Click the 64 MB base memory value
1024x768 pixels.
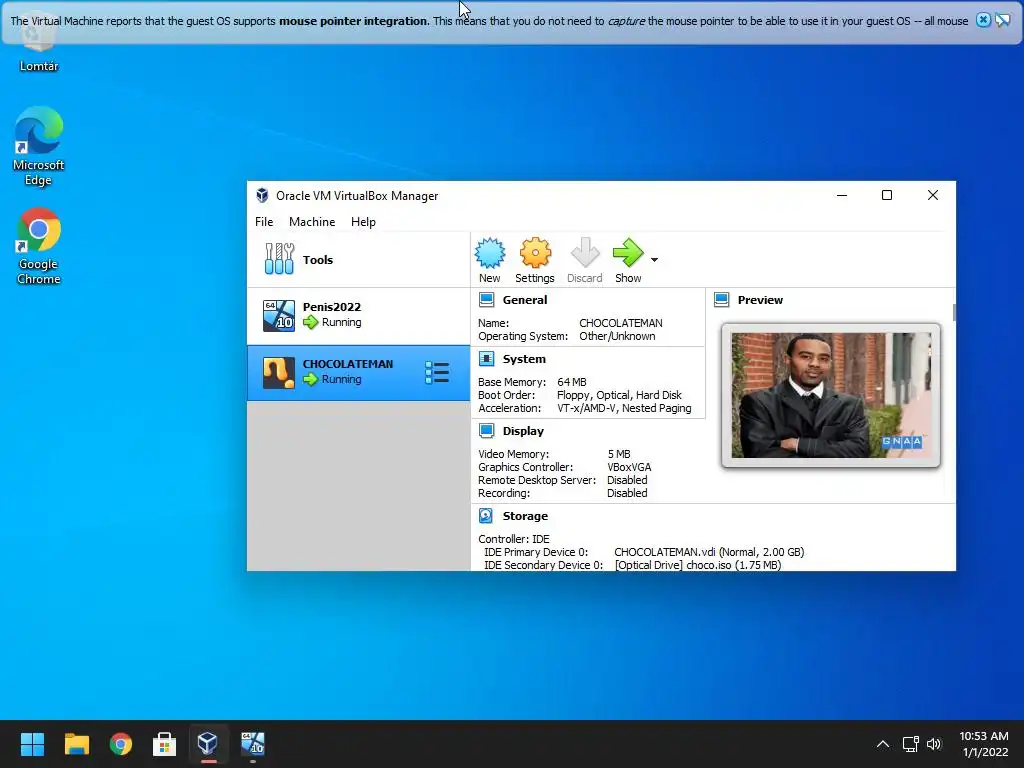[x=571, y=382]
